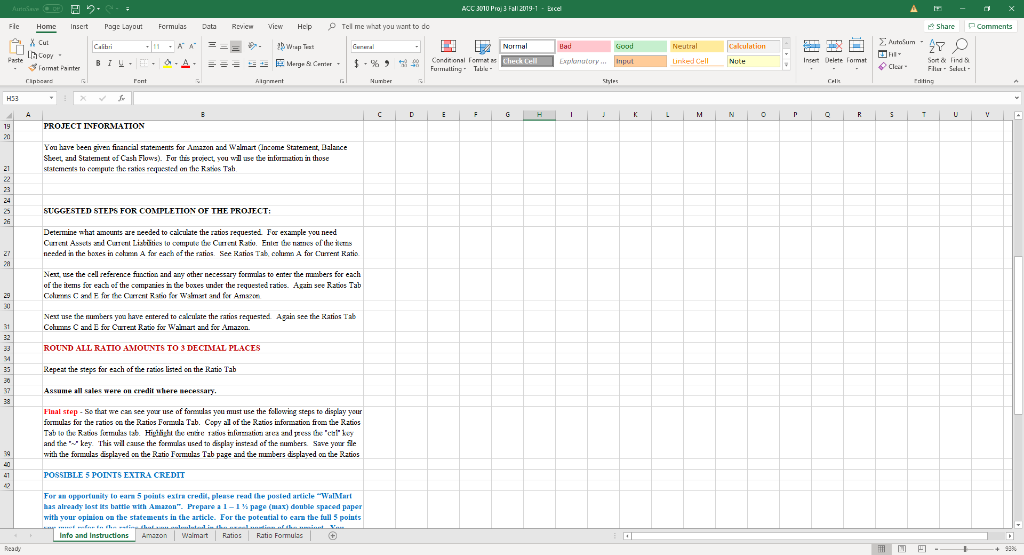Apply the Neutral cell style

[x=697, y=46]
